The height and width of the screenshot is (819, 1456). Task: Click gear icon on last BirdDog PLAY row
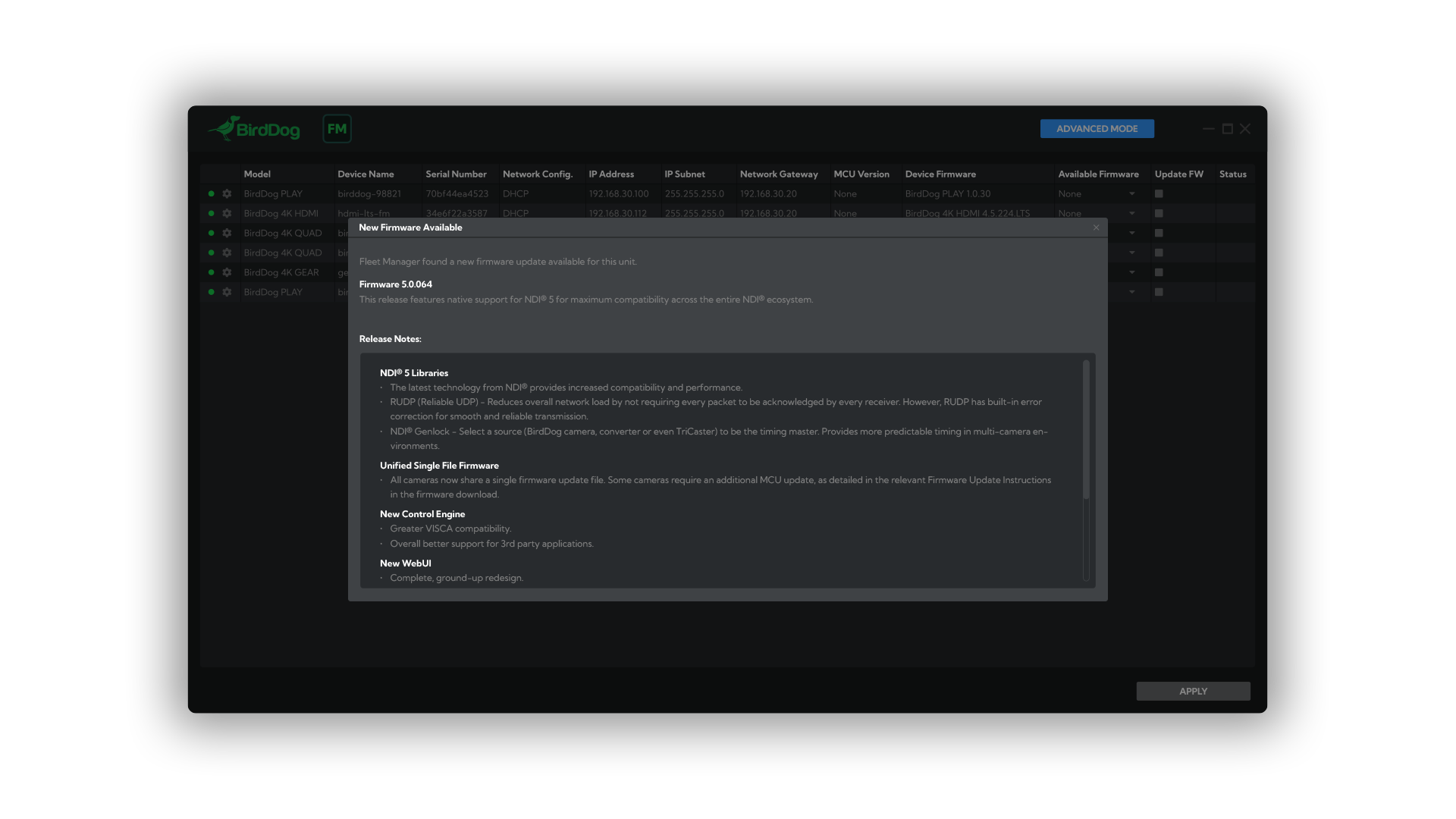tap(227, 292)
